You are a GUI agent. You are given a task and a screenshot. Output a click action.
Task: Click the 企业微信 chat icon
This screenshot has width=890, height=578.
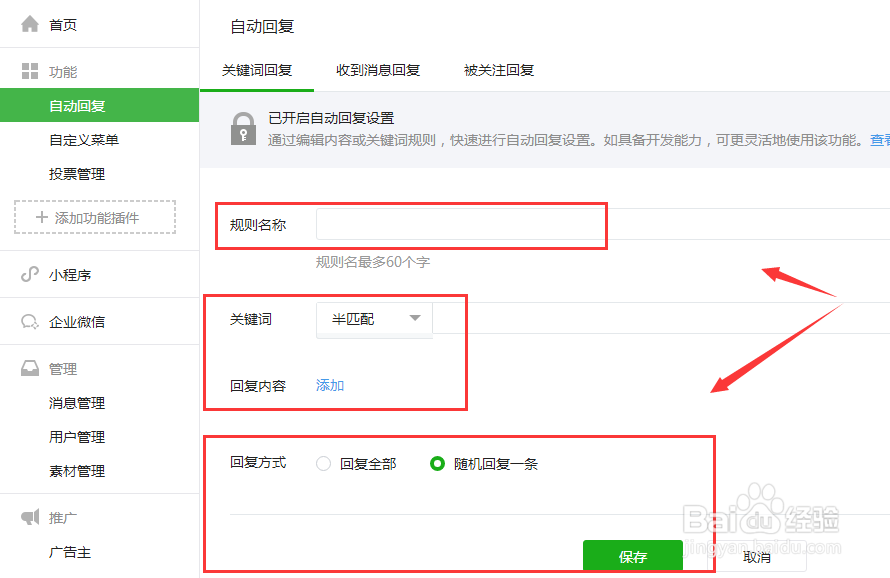pos(31,321)
